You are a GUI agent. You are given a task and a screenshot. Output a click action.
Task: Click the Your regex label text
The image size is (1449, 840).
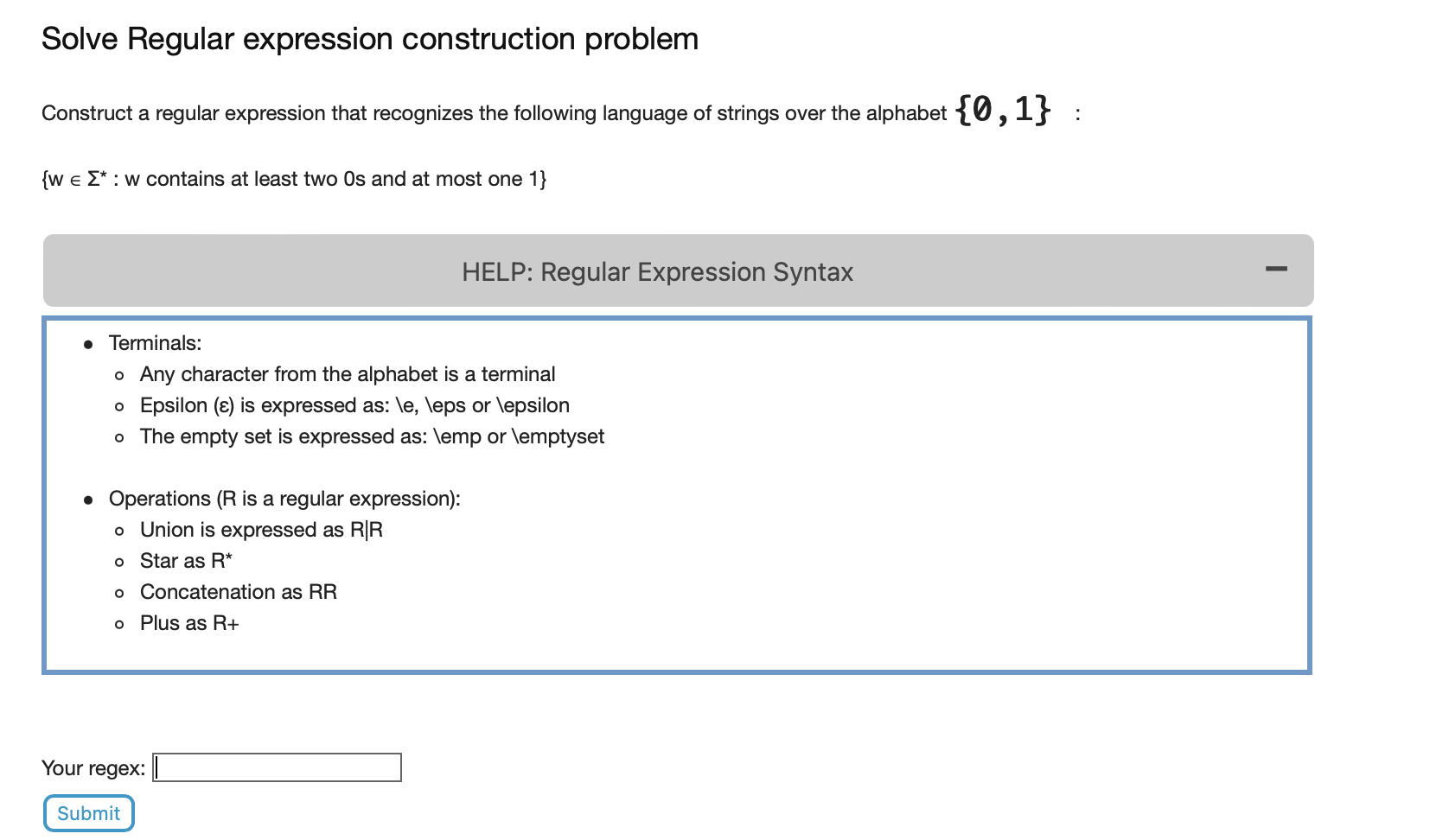pos(94,767)
